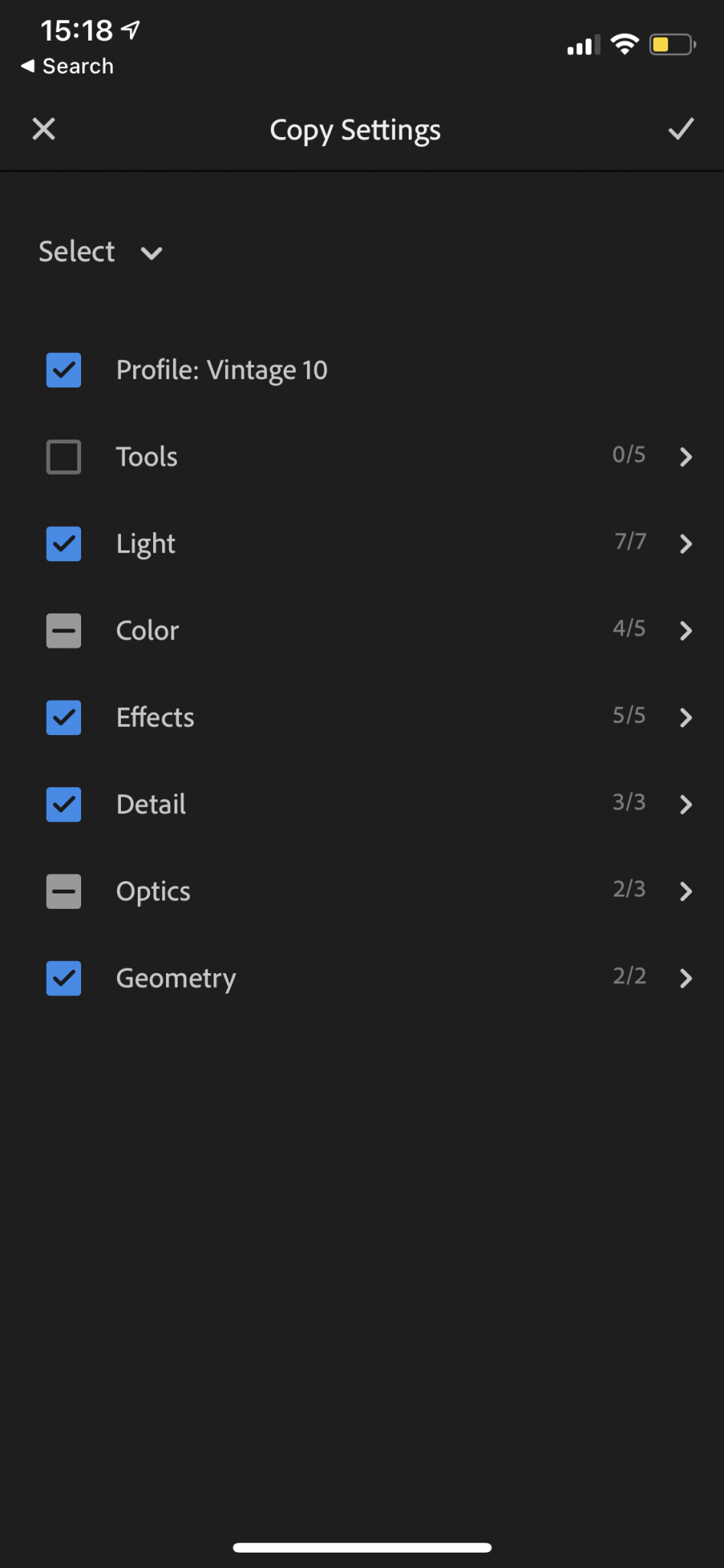
Task: Toggle the partially selected Color checkbox
Action: [64, 631]
